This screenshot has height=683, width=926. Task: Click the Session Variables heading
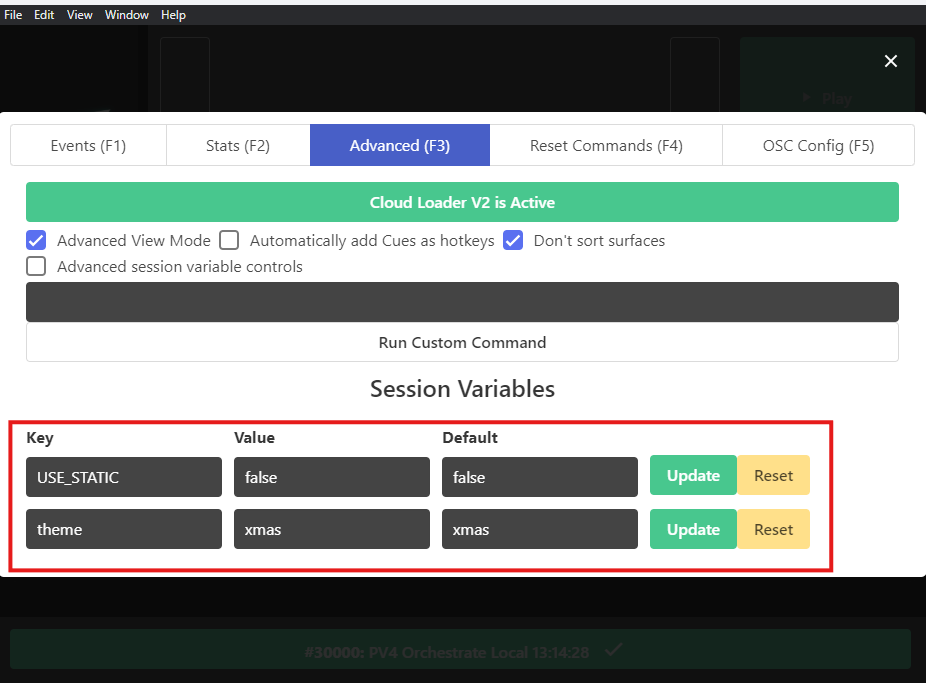462,389
